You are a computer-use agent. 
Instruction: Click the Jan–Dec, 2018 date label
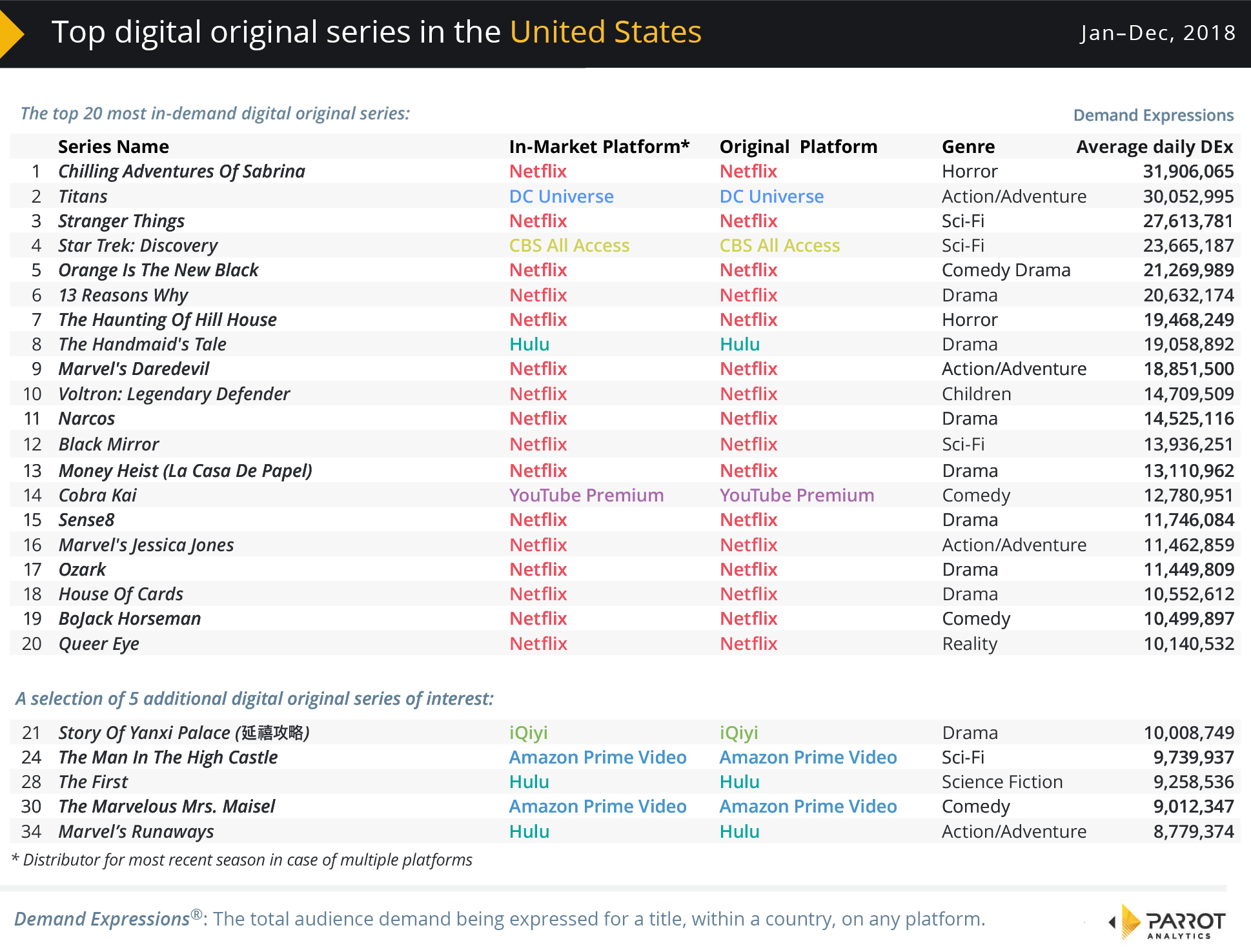[x=1157, y=32]
